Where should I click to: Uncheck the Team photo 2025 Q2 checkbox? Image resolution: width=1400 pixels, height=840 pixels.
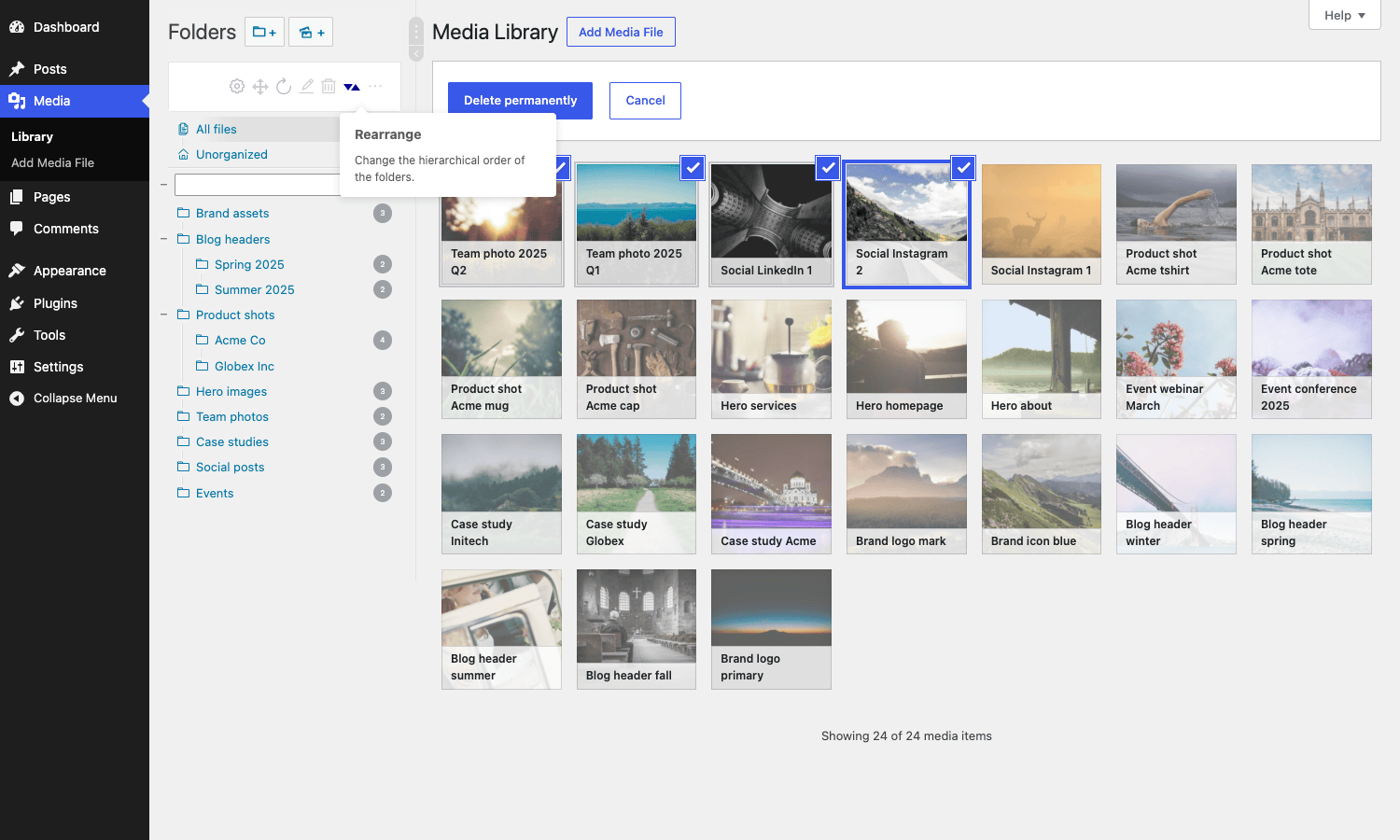[x=563, y=168]
